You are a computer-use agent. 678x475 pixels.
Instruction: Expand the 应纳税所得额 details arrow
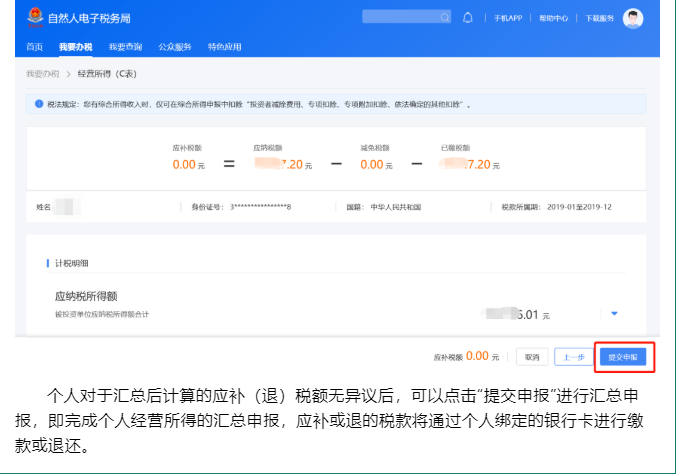615,315
